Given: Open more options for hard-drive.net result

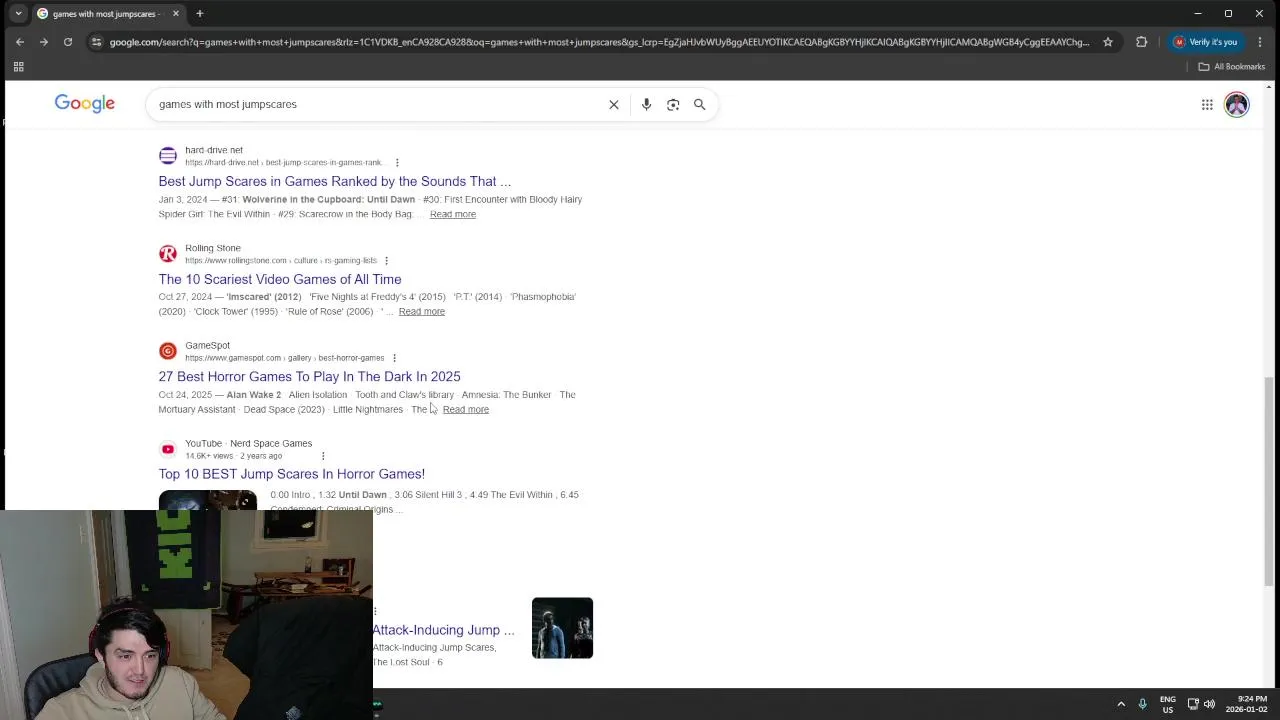Looking at the screenshot, I should [x=397, y=162].
